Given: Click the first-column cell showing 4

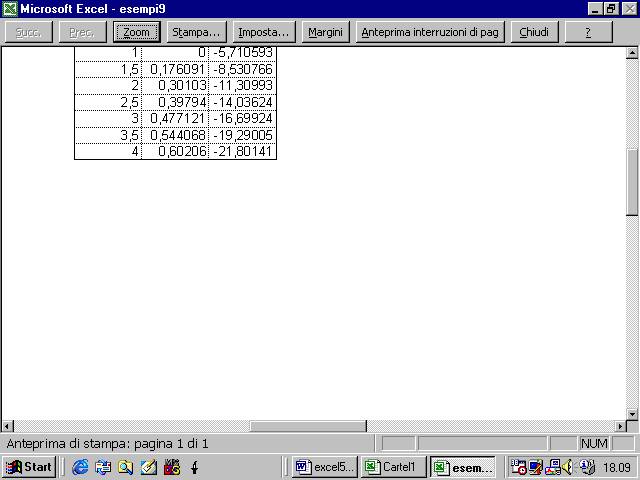Looking at the screenshot, I should click(x=108, y=151).
